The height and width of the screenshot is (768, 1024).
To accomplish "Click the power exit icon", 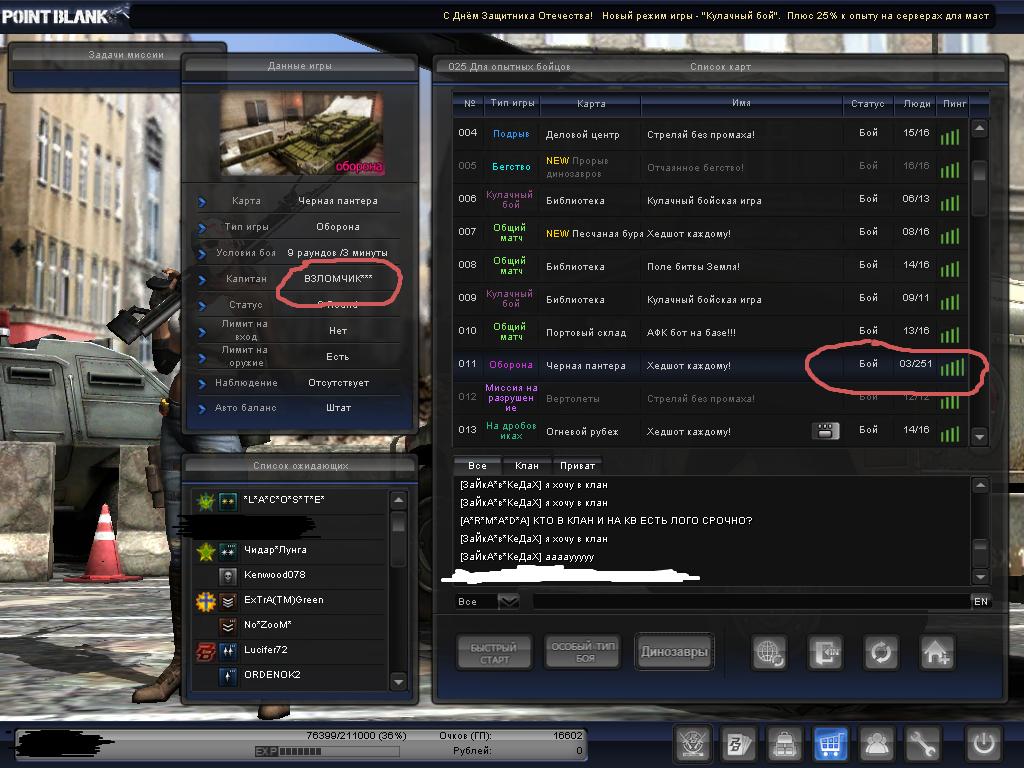I will click(984, 743).
